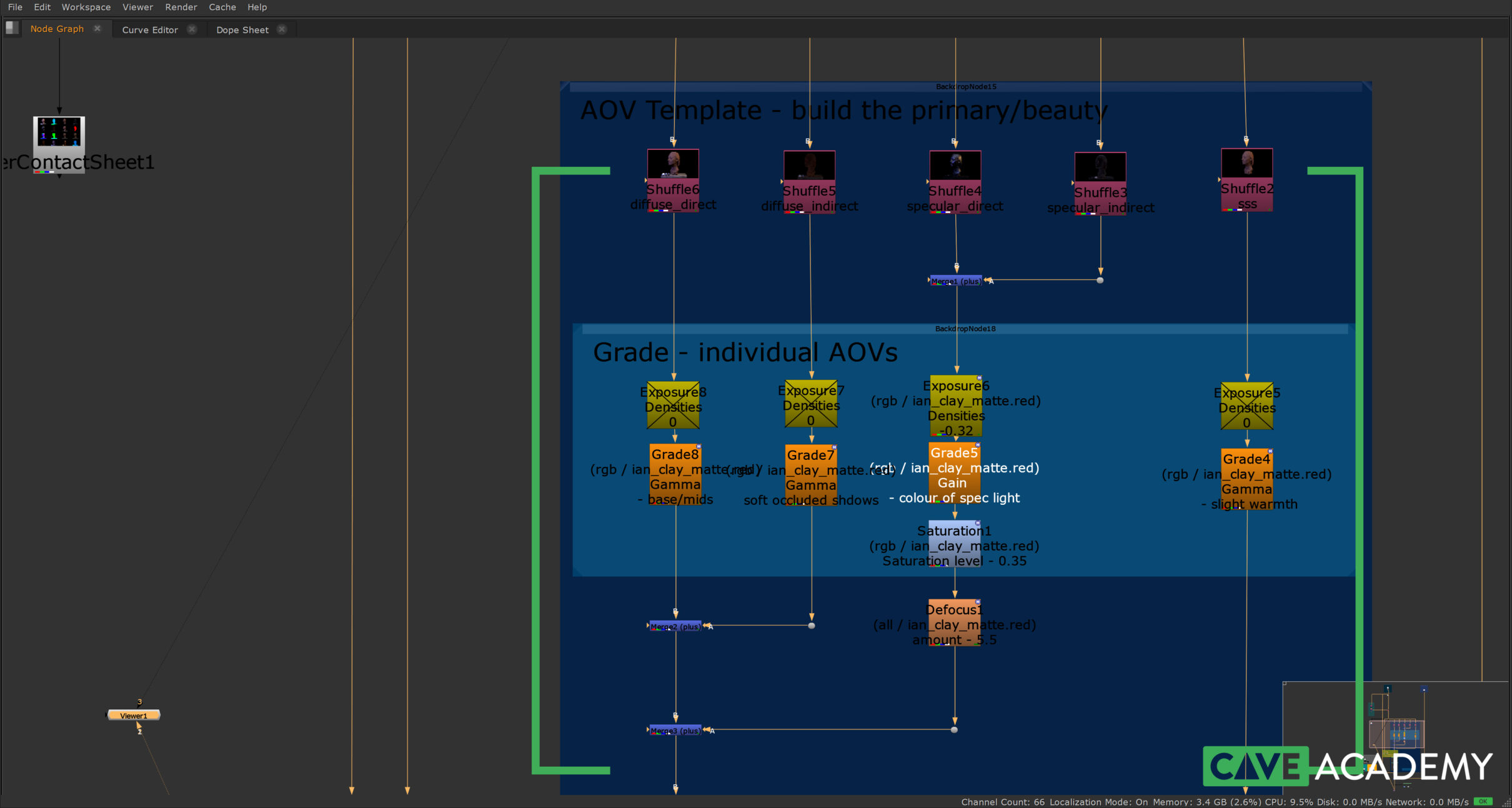1512x808 pixels.
Task: Select the Defocus1 node
Action: [x=953, y=622]
